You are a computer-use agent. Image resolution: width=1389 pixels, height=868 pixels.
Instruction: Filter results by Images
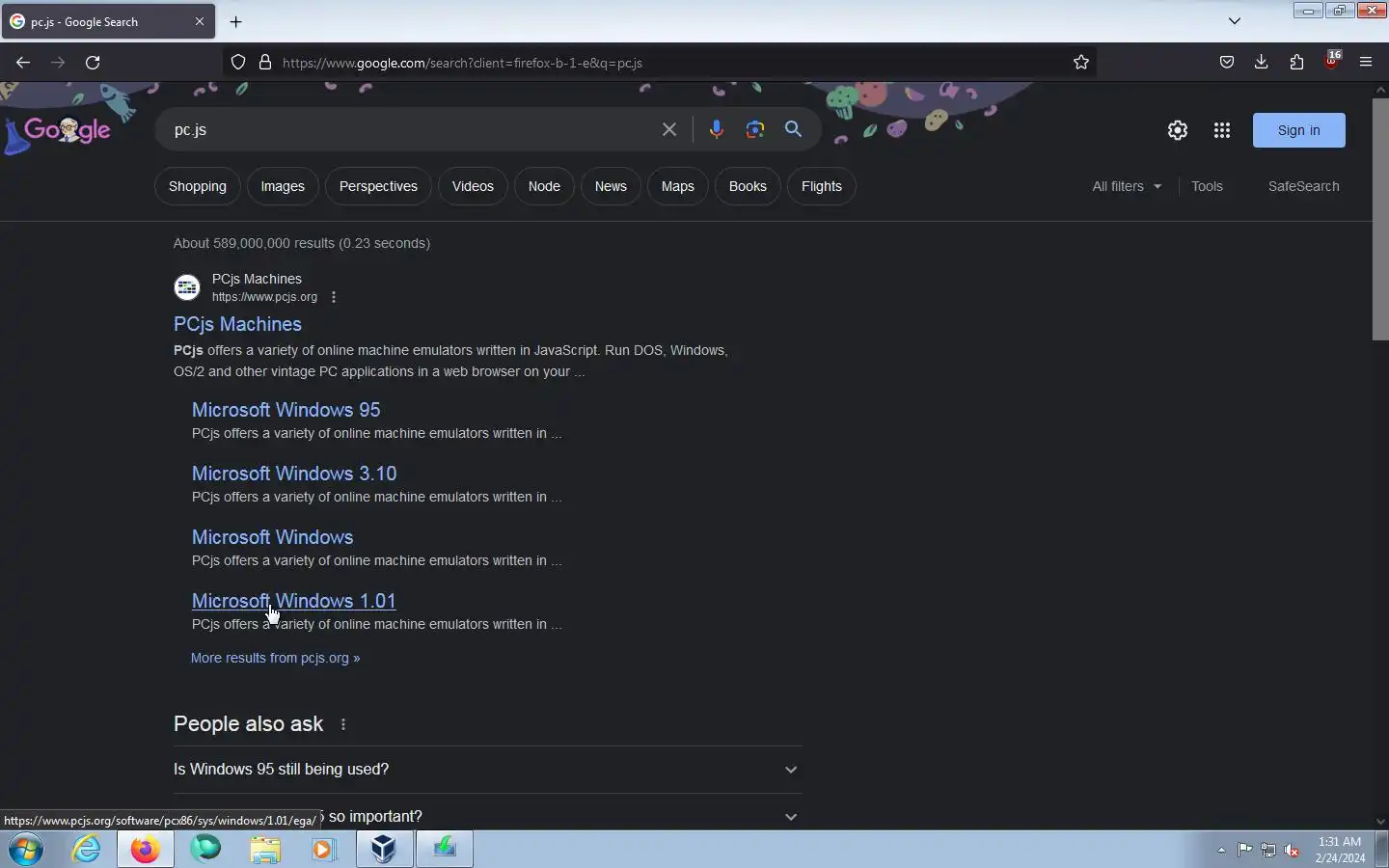283,186
